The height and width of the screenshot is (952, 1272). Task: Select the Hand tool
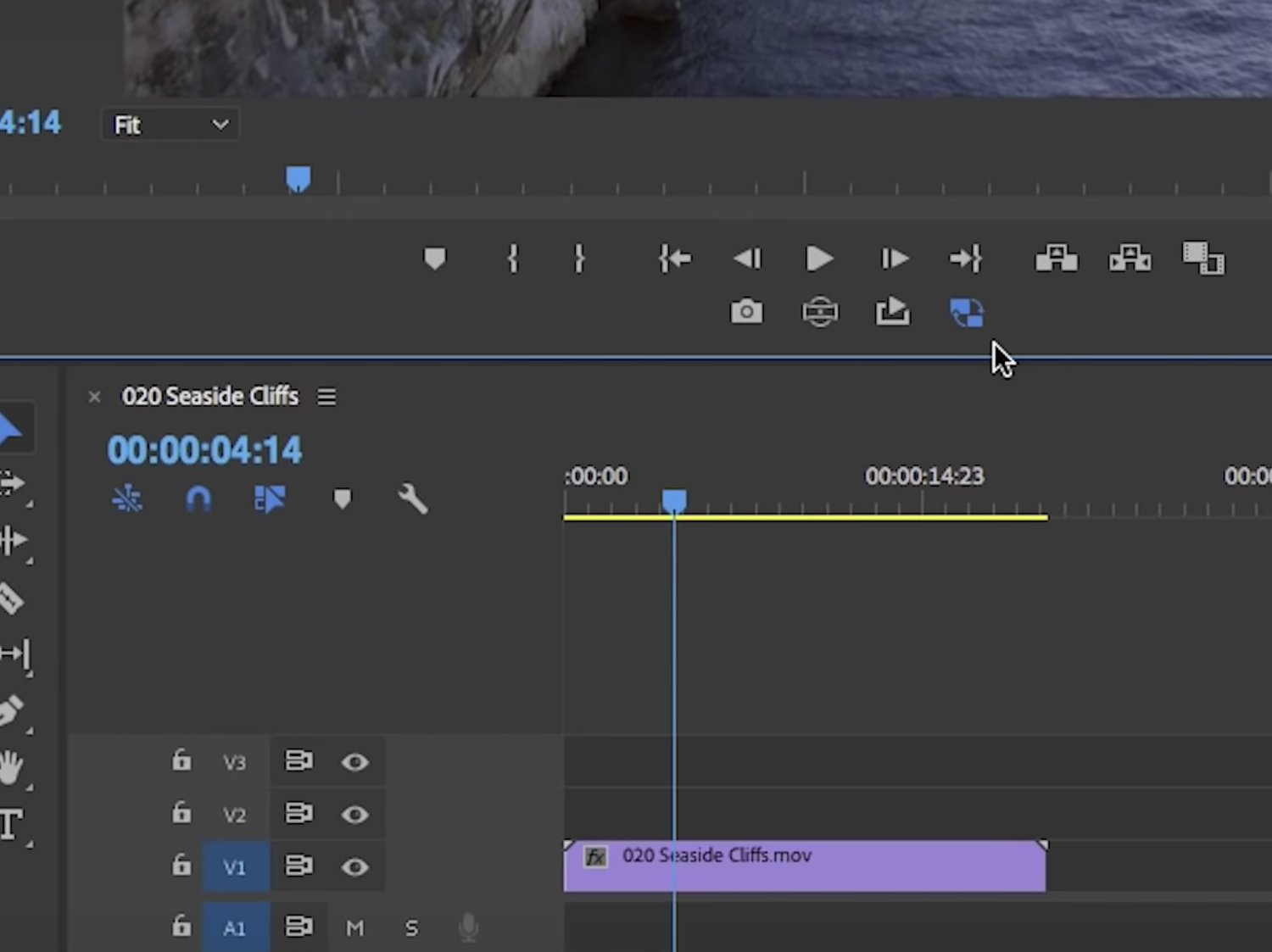11,767
